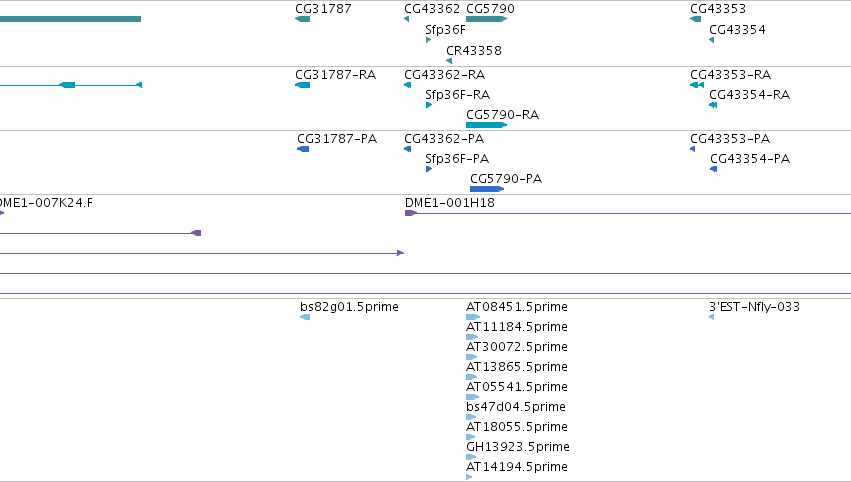Click the Sfp36F-RA transcript label
The width and height of the screenshot is (851, 482).
458,94
